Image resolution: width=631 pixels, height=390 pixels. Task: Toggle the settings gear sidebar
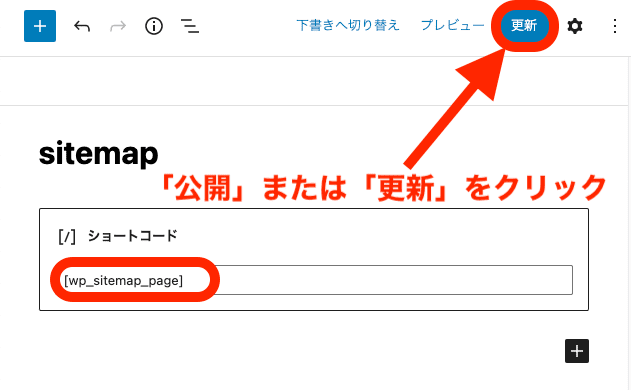575,27
